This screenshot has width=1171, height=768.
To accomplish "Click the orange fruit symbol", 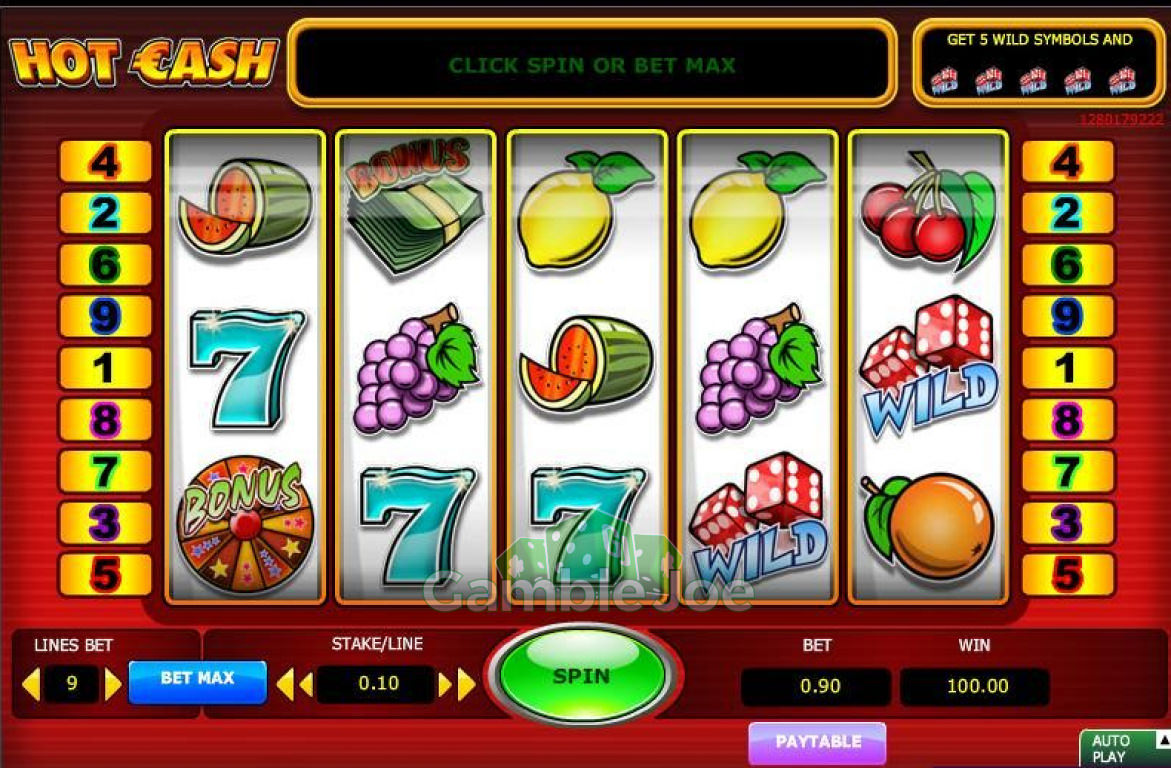I will tap(928, 527).
